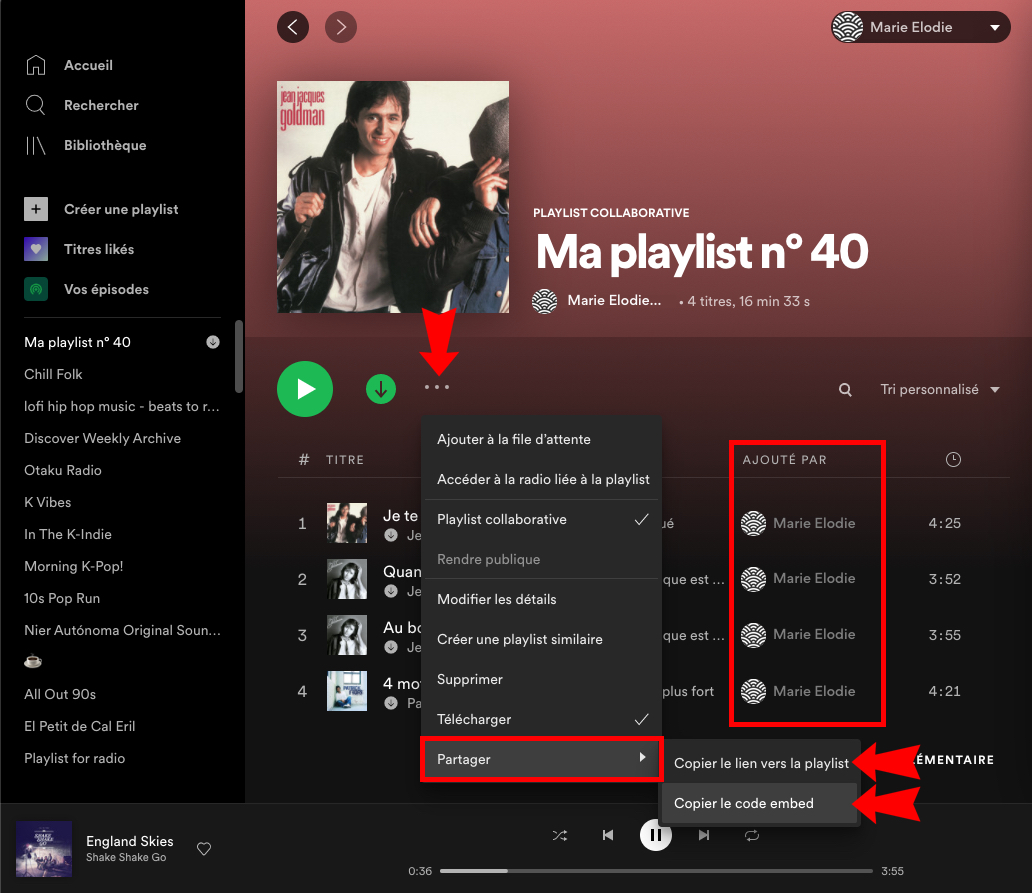This screenshot has width=1032, height=893.
Task: Pause the current track
Action: tap(656, 835)
